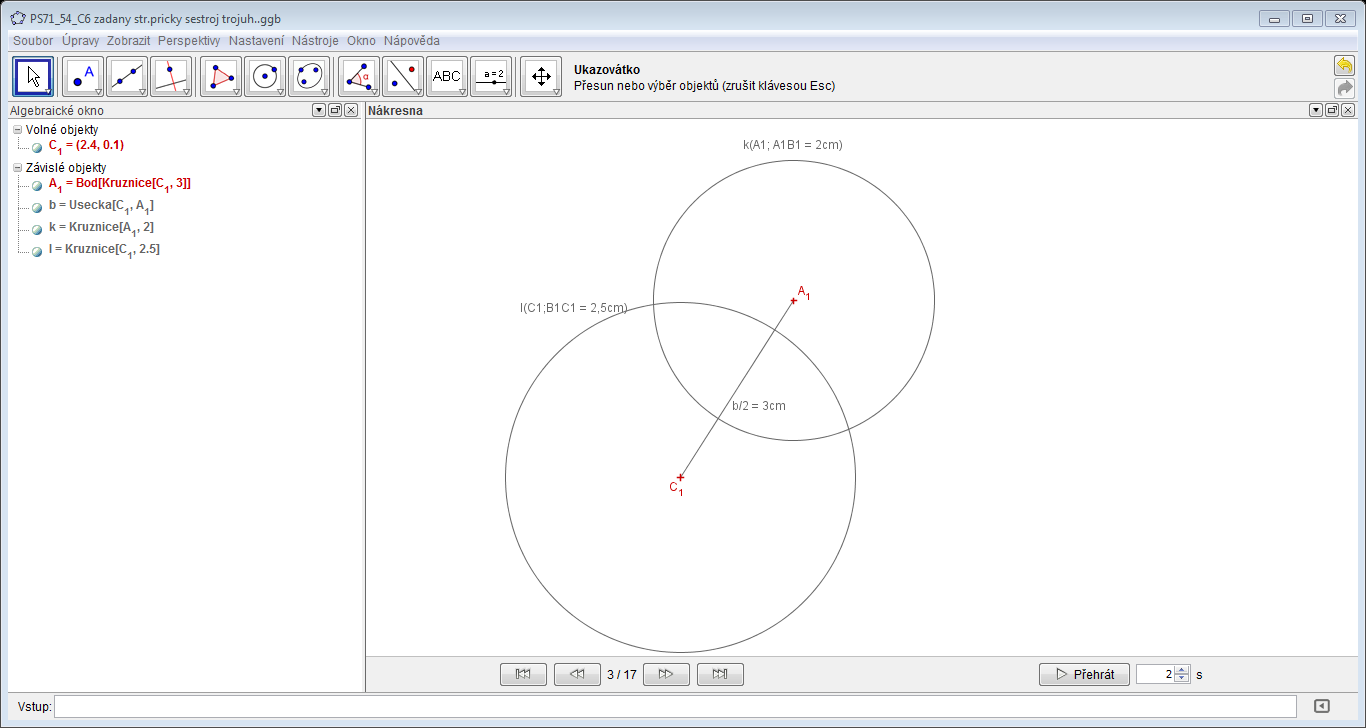The image size is (1366, 728).
Task: Open the Zobrazit menu
Action: 128,41
